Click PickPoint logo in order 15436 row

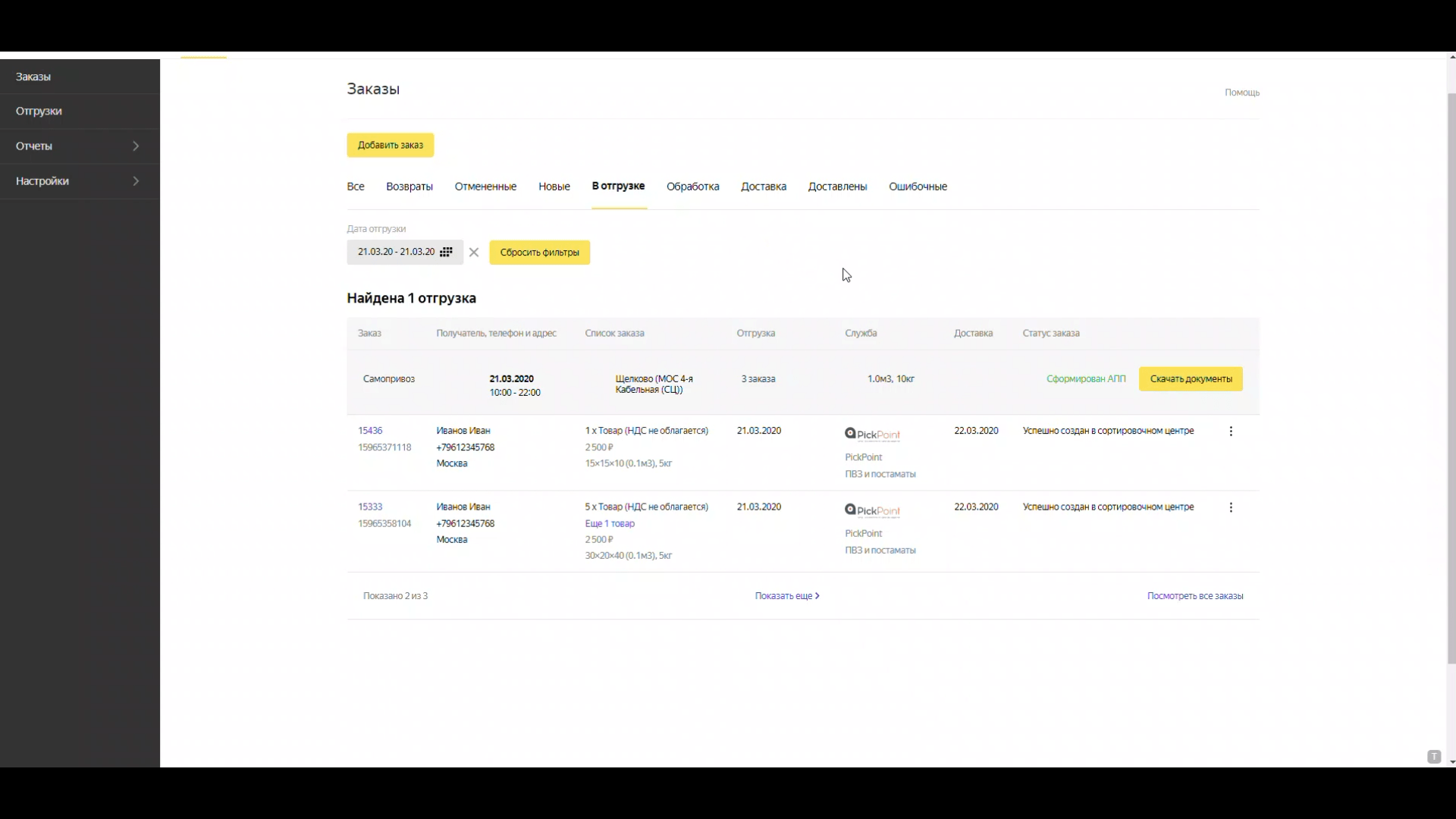click(872, 435)
